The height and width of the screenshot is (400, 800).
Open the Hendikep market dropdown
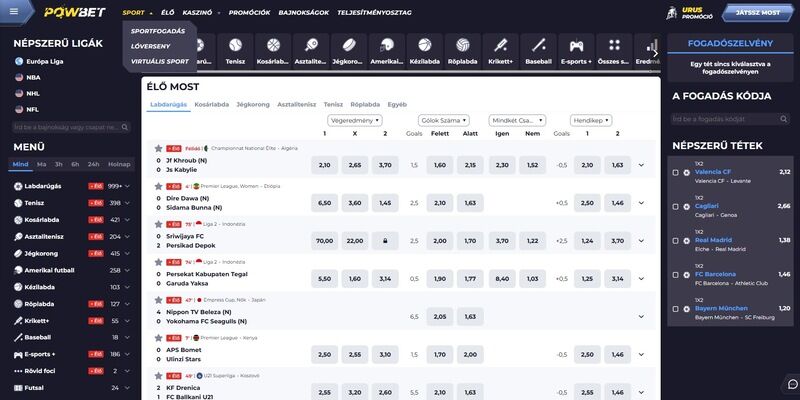591,120
